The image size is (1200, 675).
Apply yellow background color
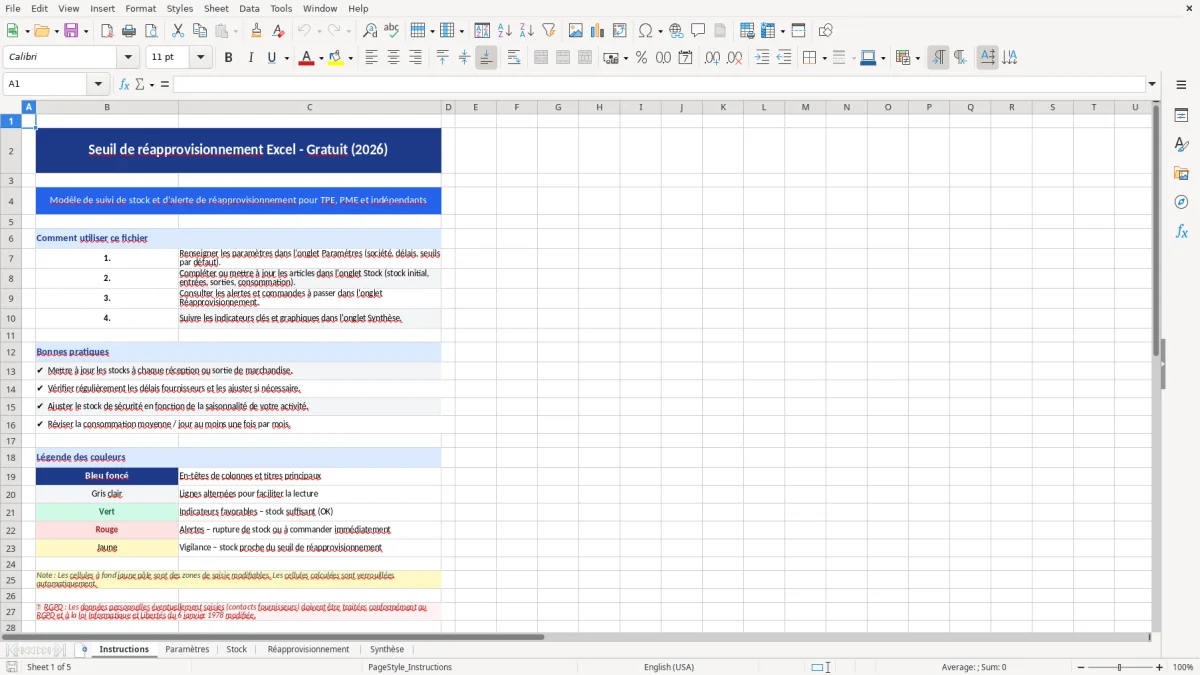pos(336,58)
